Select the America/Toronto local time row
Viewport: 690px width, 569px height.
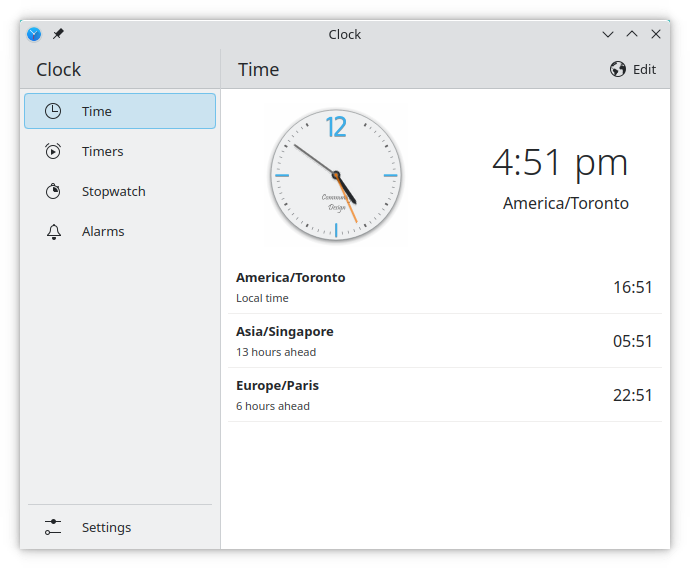(444, 287)
